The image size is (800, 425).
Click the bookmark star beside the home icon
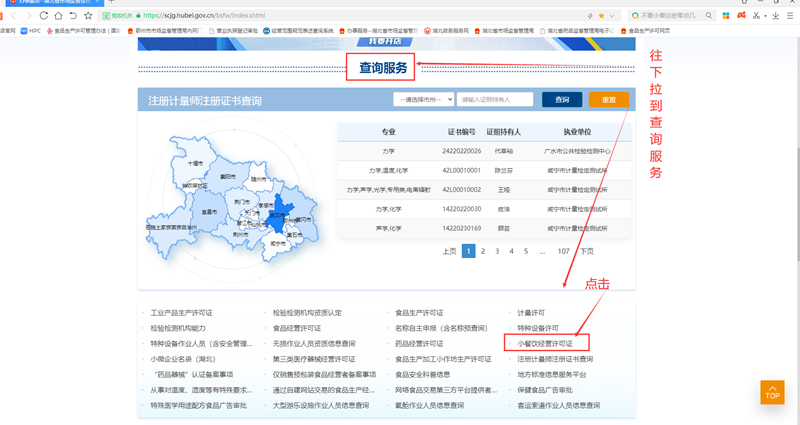[88, 16]
